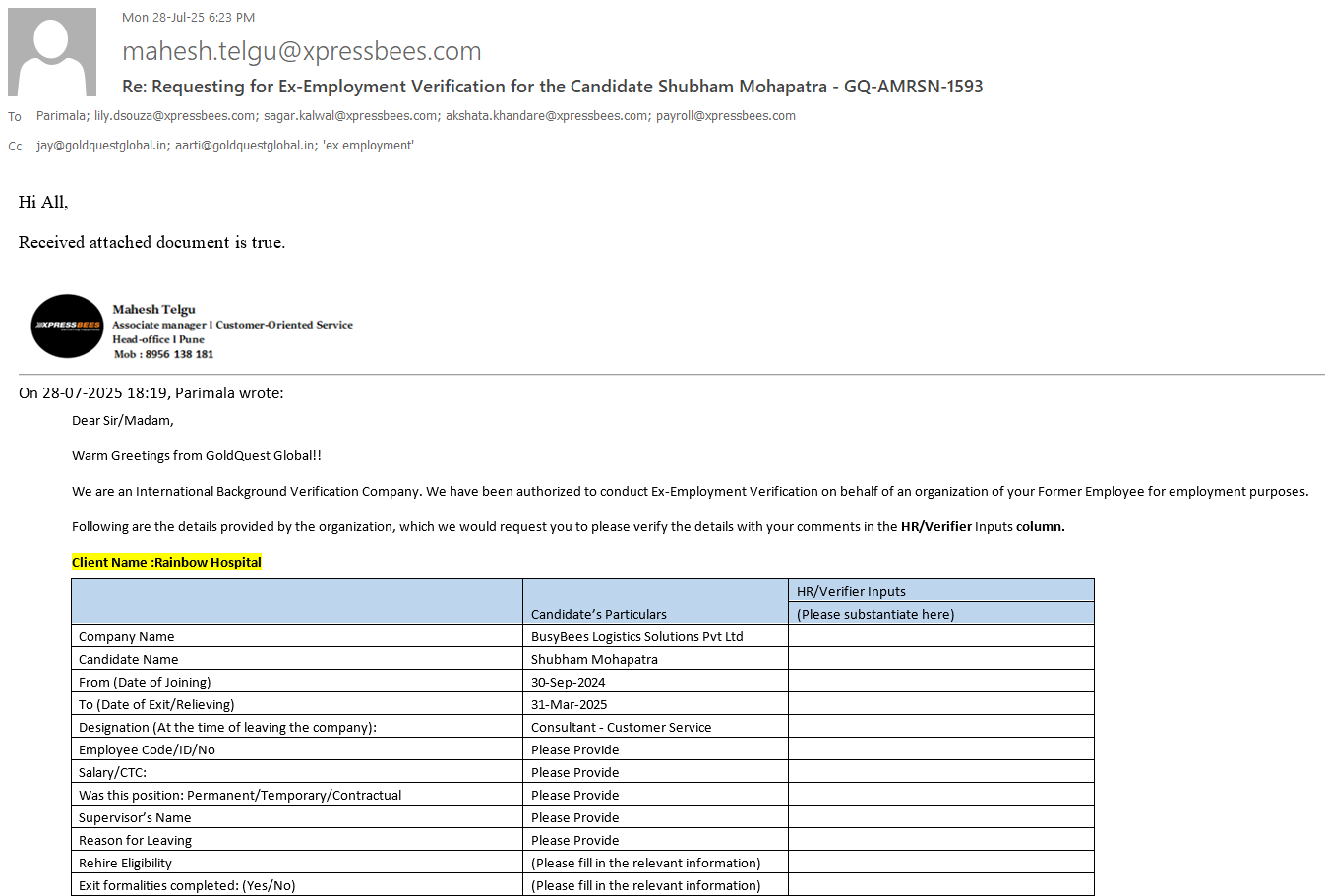The height and width of the screenshot is (896, 1325).
Task: Click the verifier input cell for Employee Code/ID/No
Action: click(940, 749)
